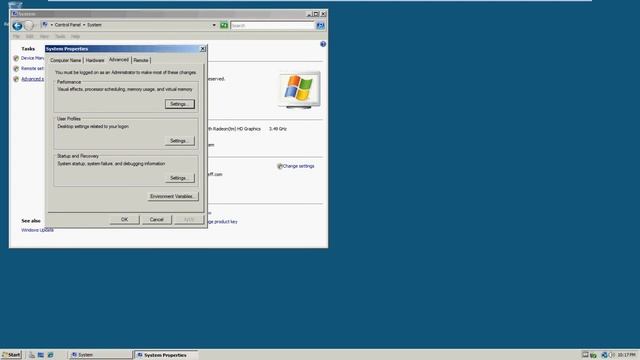
Task: Switch to the Computer Name tab
Action: click(66, 60)
